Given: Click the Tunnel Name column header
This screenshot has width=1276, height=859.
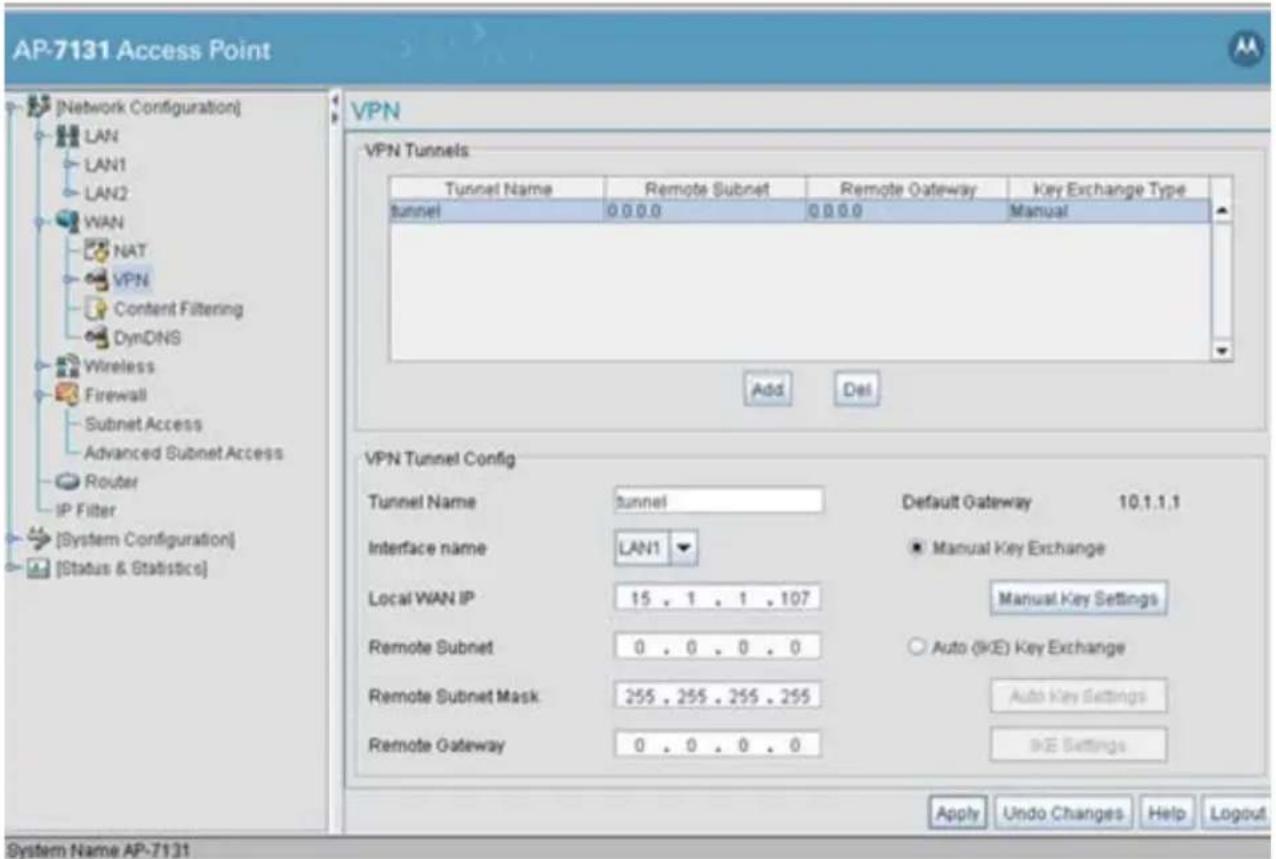Looking at the screenshot, I should click(497, 190).
